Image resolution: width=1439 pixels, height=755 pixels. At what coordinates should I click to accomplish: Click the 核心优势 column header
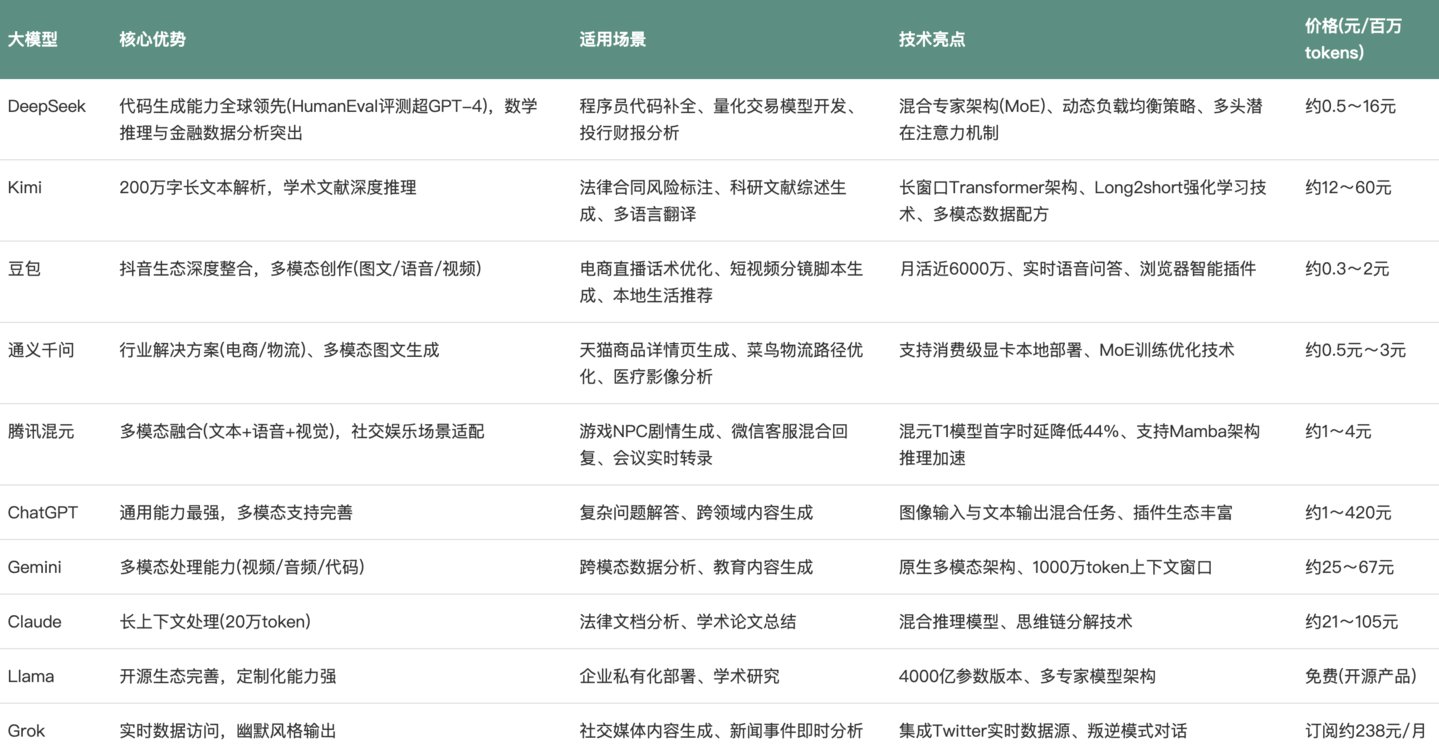coord(152,40)
